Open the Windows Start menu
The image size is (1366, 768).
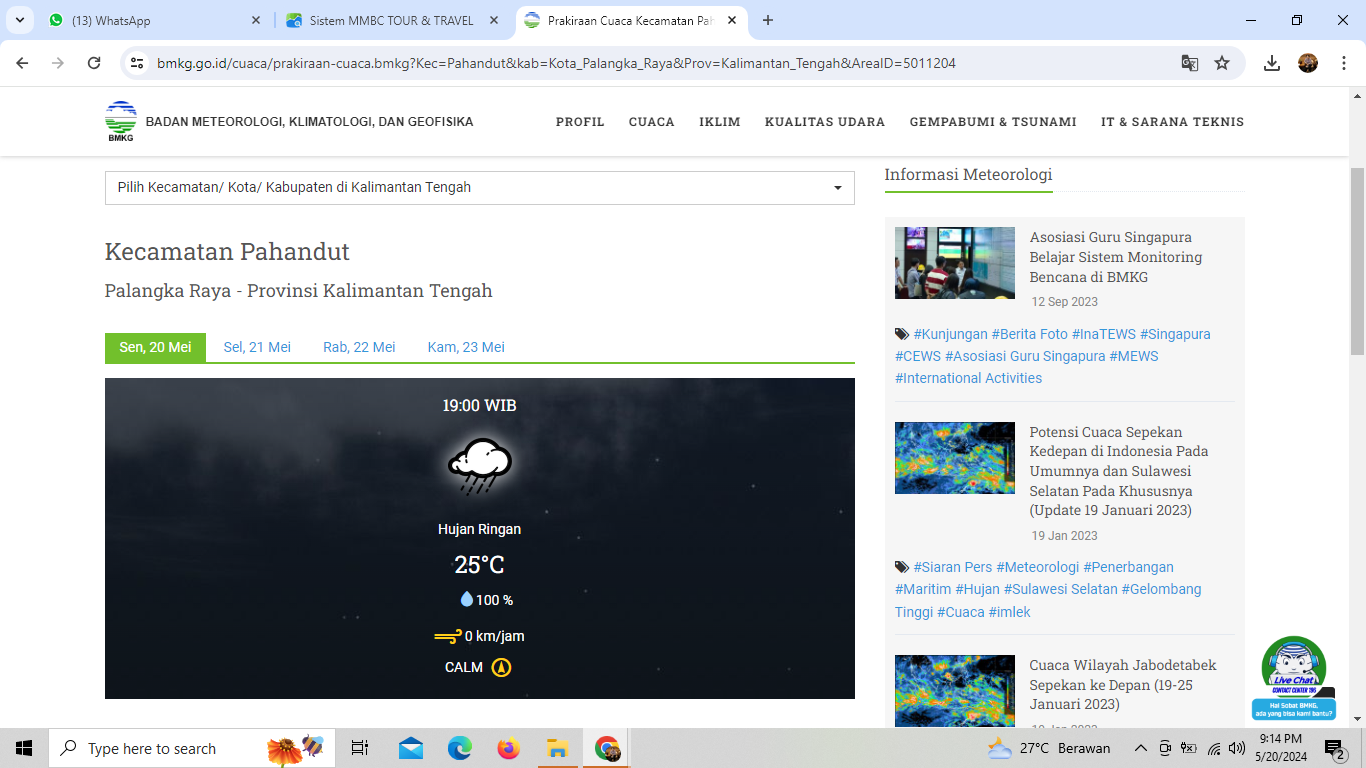(24, 748)
